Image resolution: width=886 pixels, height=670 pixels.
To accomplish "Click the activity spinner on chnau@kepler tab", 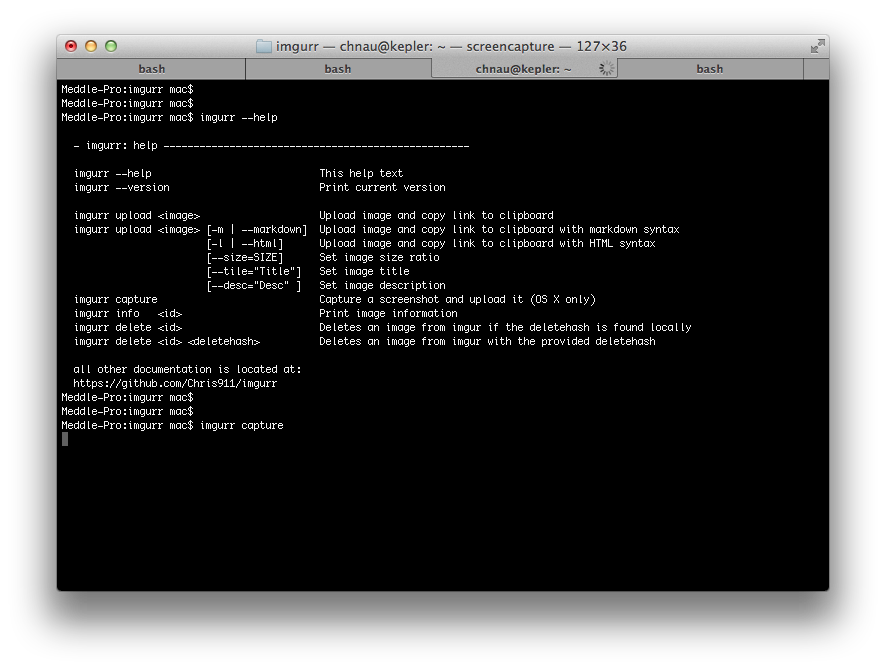I will tap(606, 68).
